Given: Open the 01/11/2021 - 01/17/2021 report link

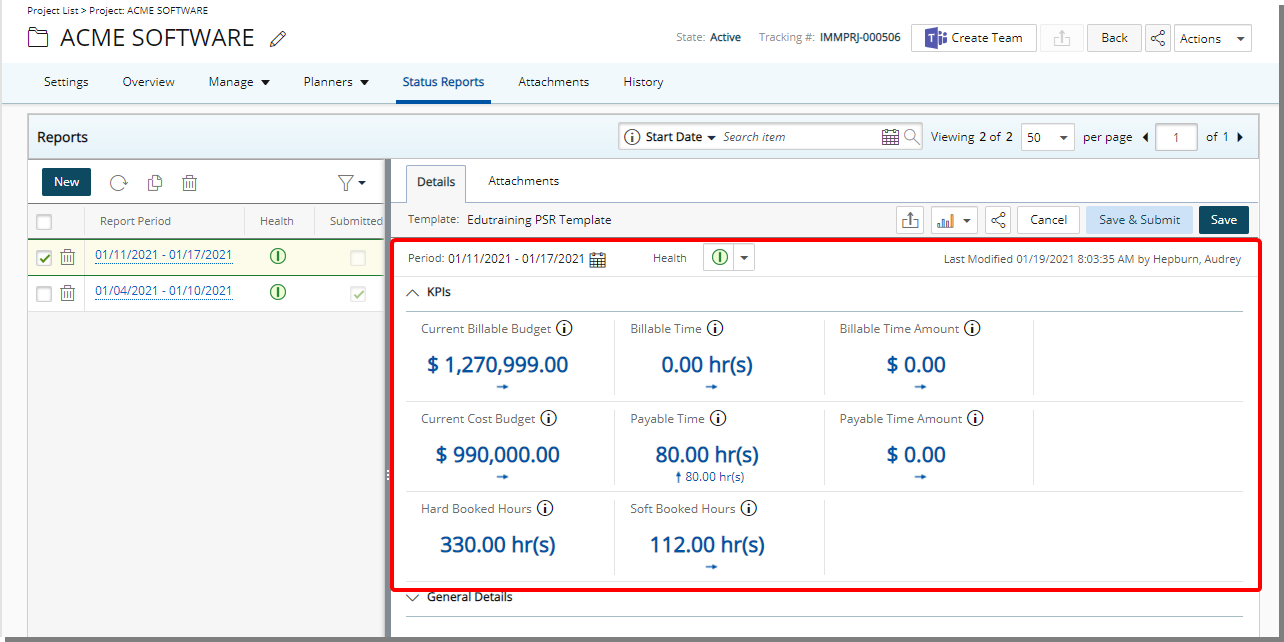Looking at the screenshot, I should pyautogui.click(x=164, y=256).
